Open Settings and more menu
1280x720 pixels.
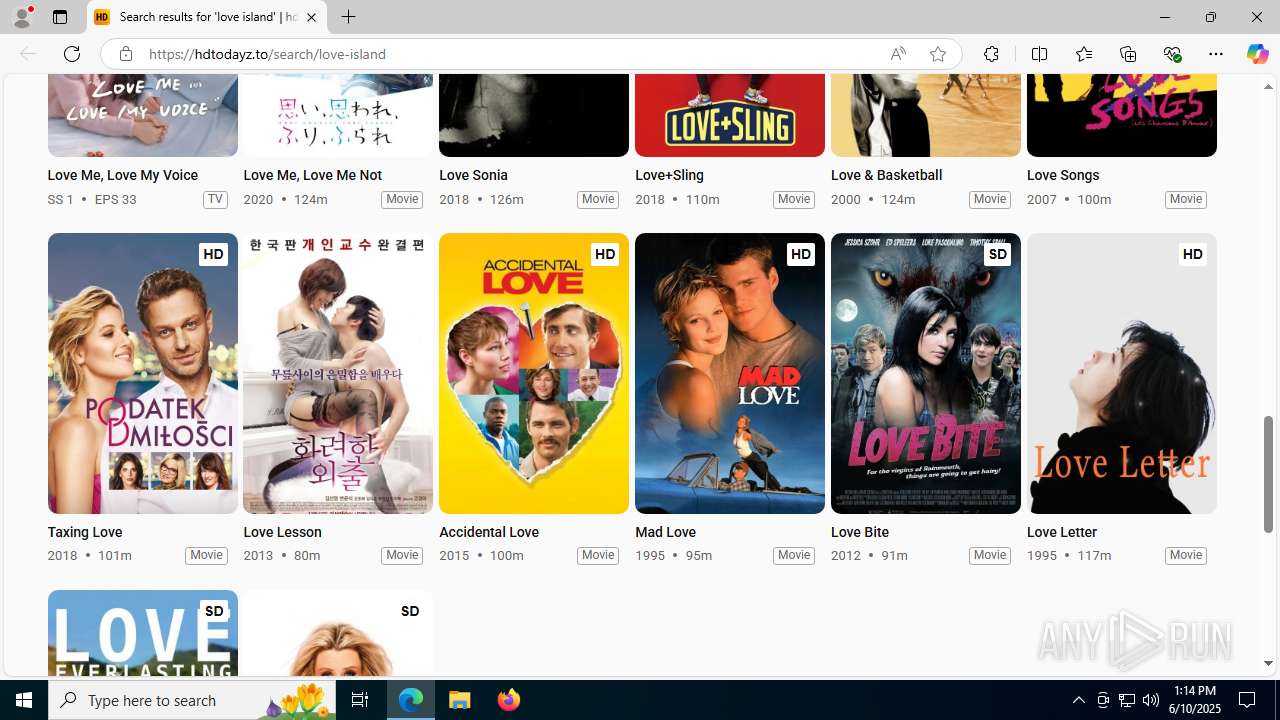(x=1216, y=54)
